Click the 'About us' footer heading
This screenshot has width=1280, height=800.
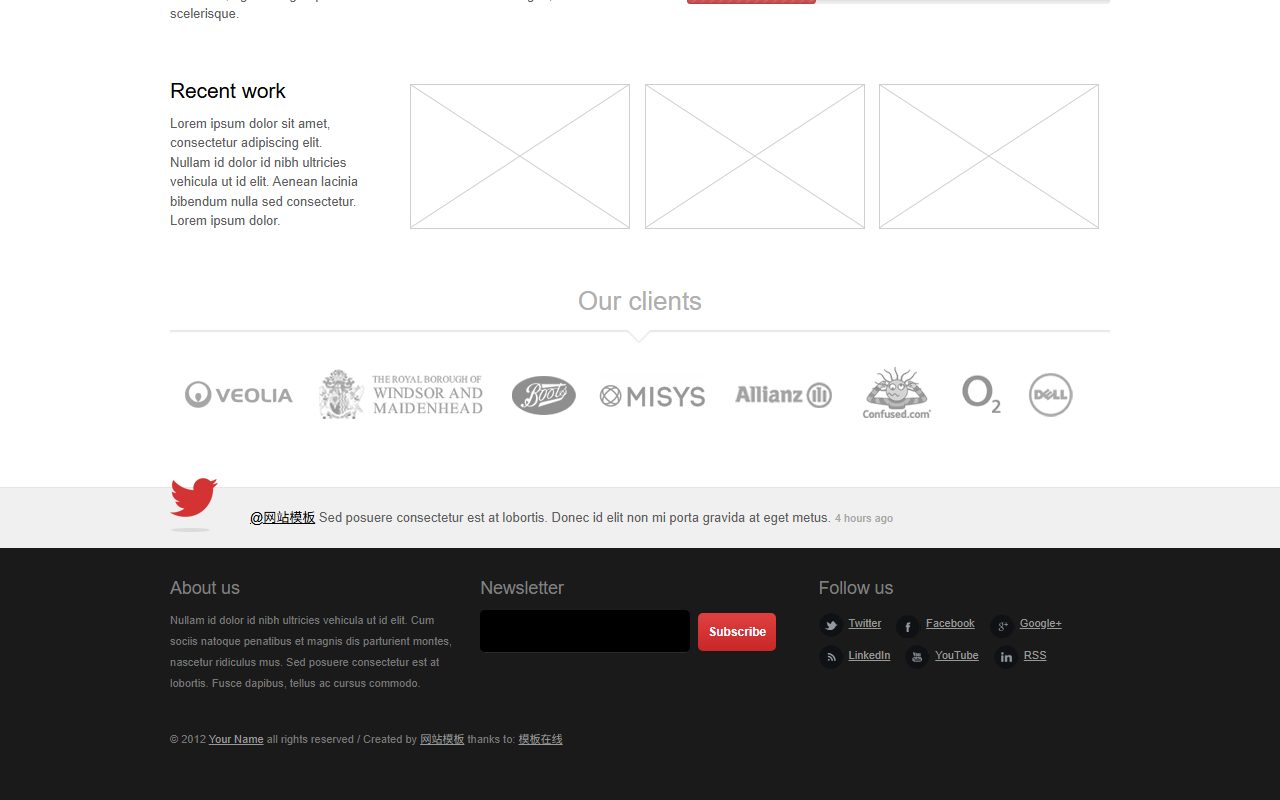pos(205,588)
